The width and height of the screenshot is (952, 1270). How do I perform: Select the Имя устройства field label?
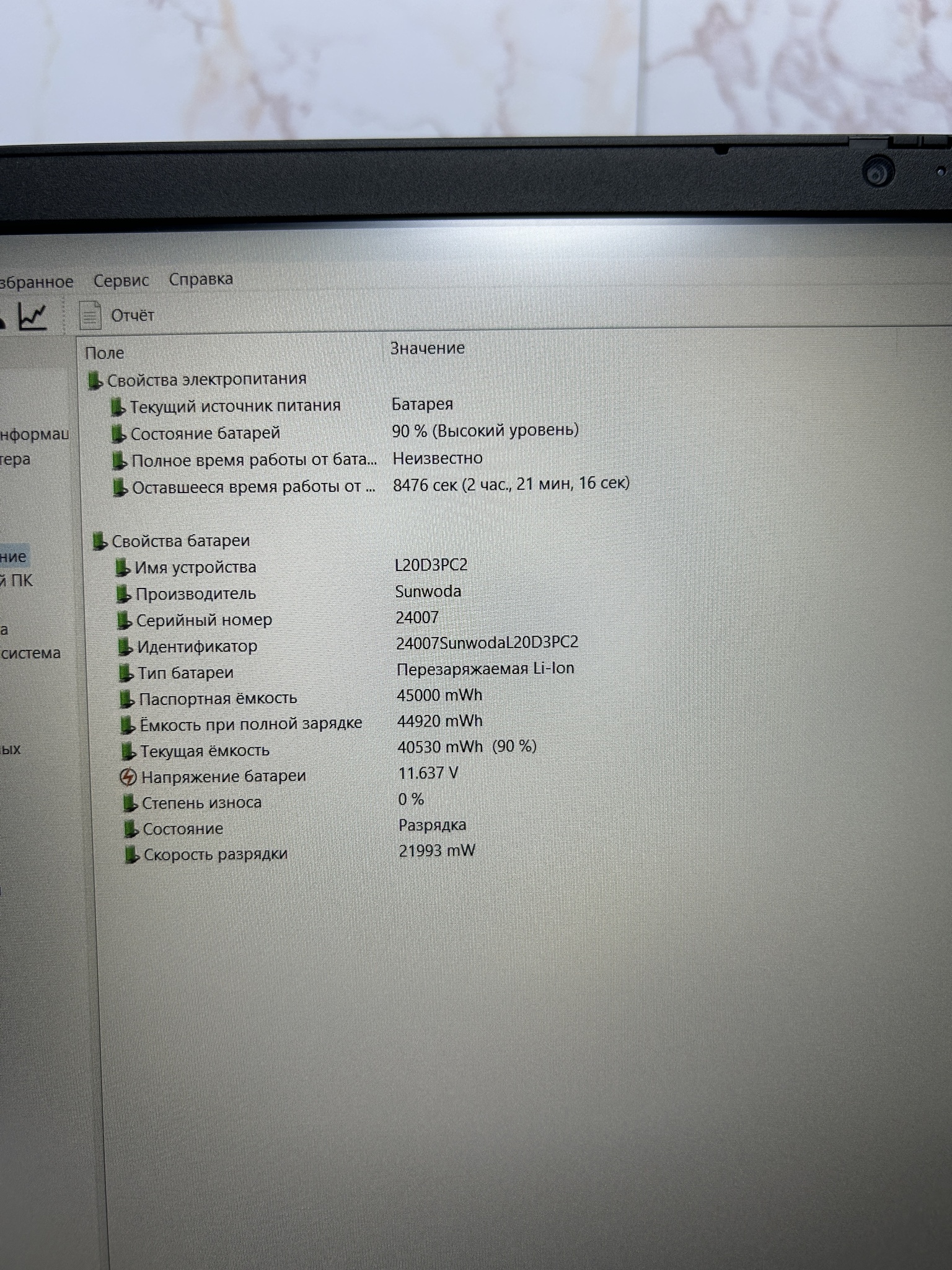[x=196, y=567]
